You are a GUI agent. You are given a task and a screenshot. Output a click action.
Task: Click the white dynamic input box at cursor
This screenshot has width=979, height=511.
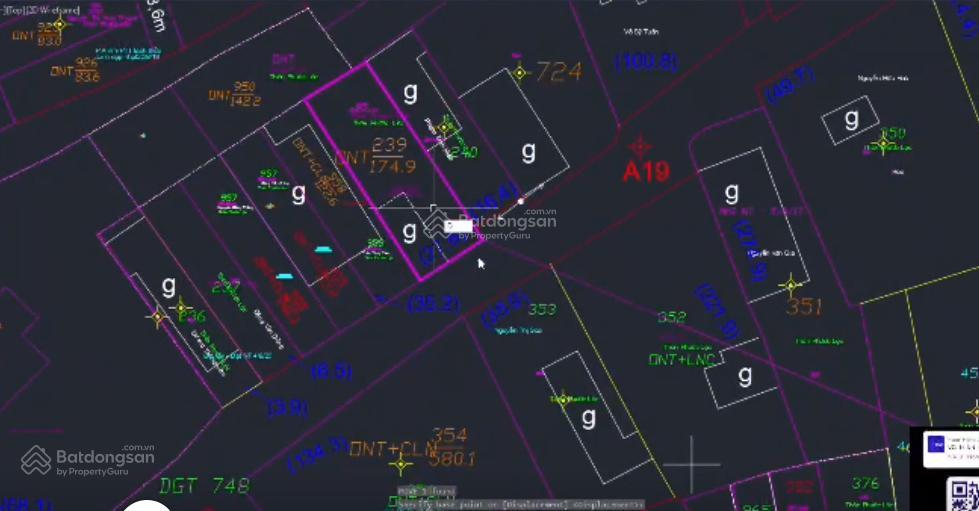tap(459, 226)
